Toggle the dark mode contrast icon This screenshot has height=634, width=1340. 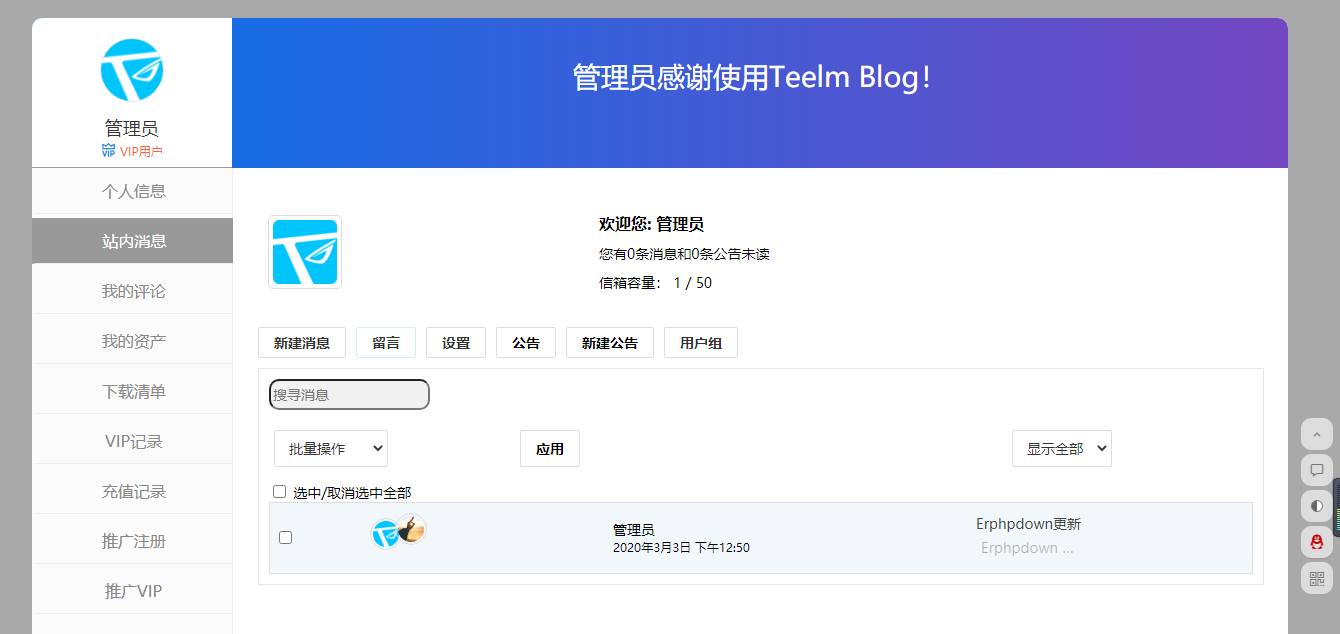(1316, 506)
